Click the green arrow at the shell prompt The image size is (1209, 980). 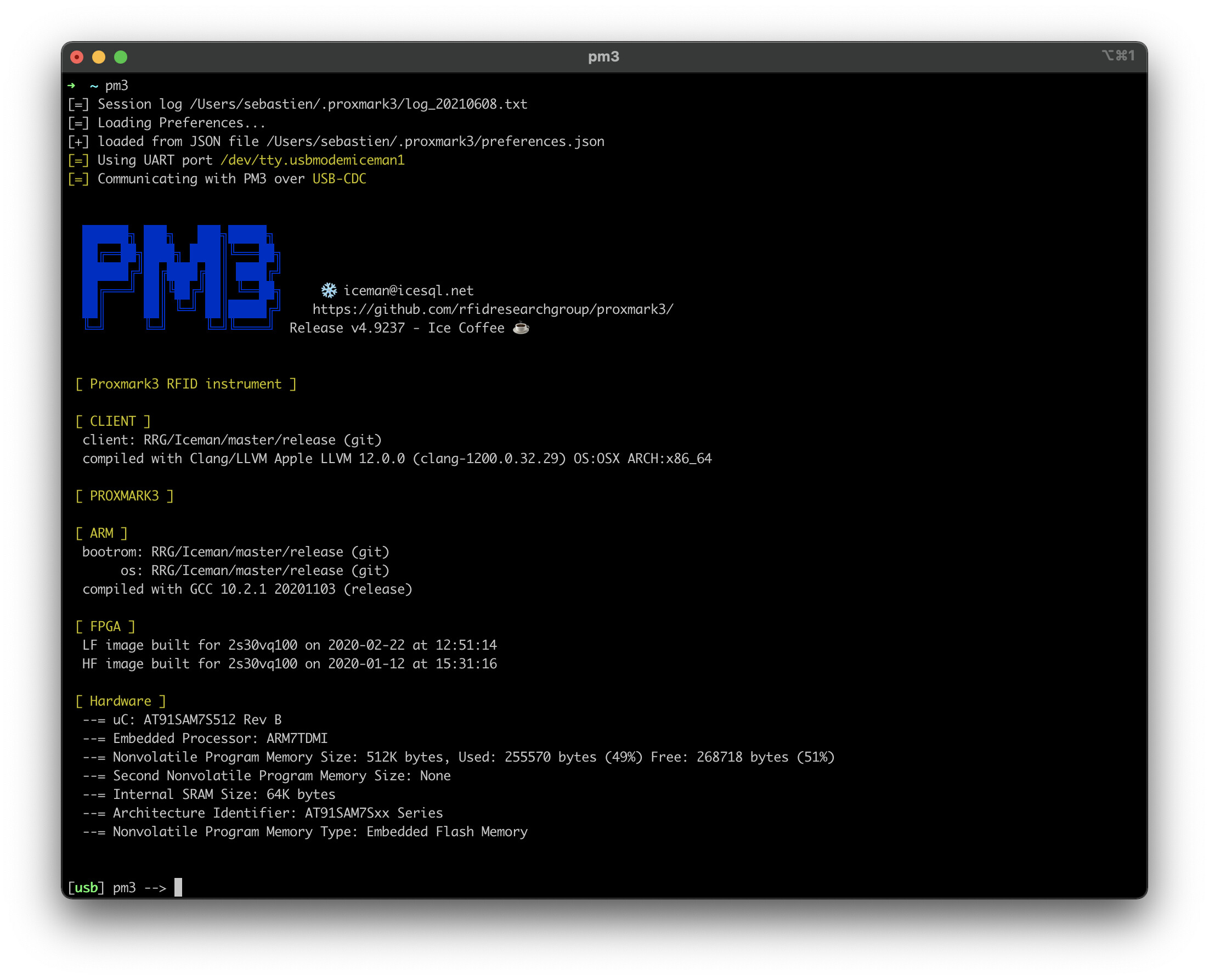point(72,86)
